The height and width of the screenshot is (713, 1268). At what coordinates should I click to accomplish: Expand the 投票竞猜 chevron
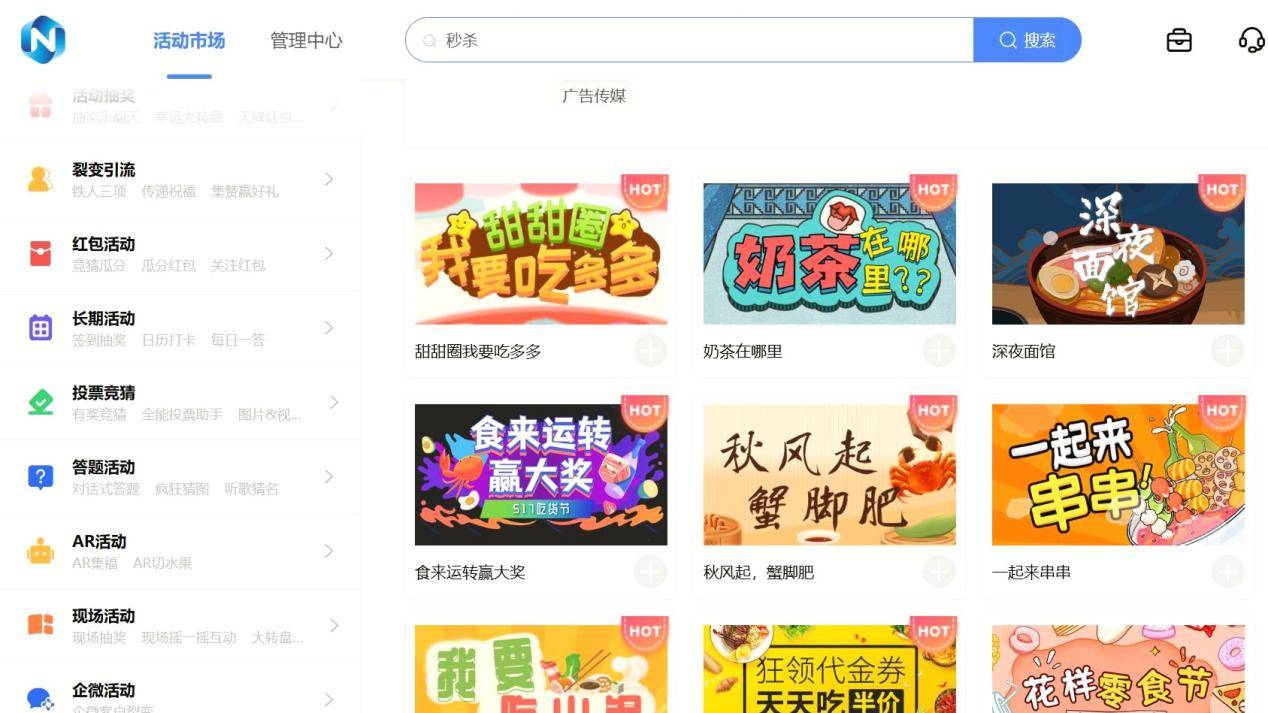tap(334, 402)
